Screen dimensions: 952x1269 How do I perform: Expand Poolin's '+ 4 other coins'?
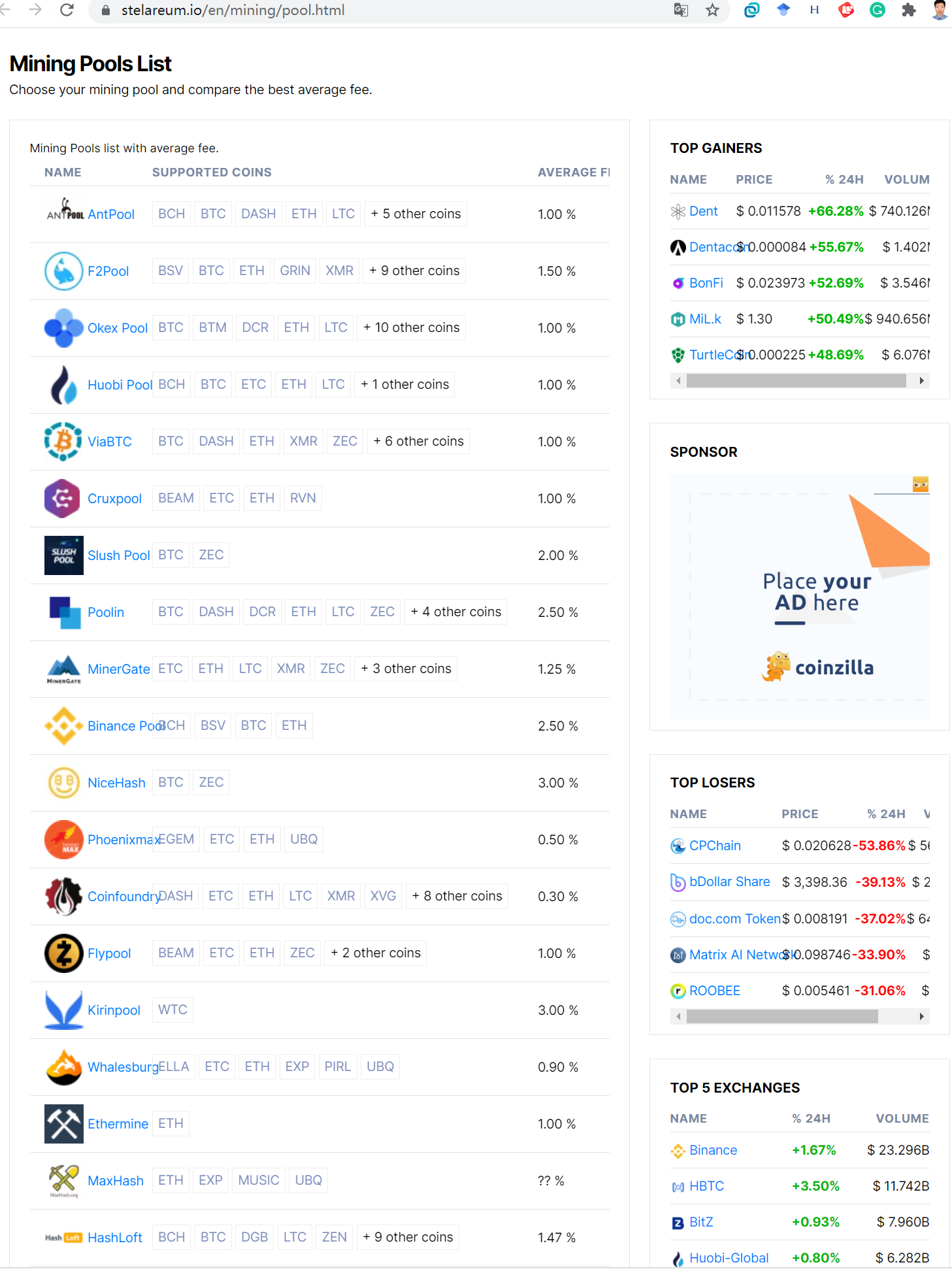(x=456, y=612)
